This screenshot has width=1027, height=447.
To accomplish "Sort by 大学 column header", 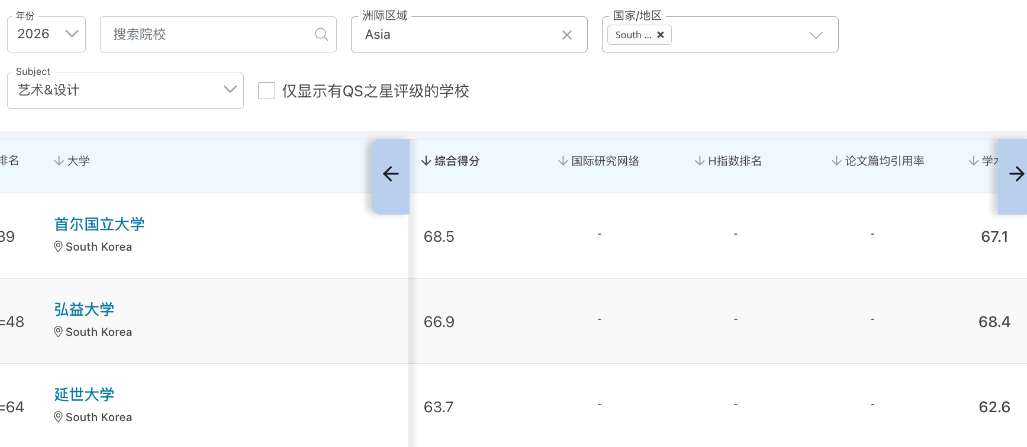I will pos(72,161).
